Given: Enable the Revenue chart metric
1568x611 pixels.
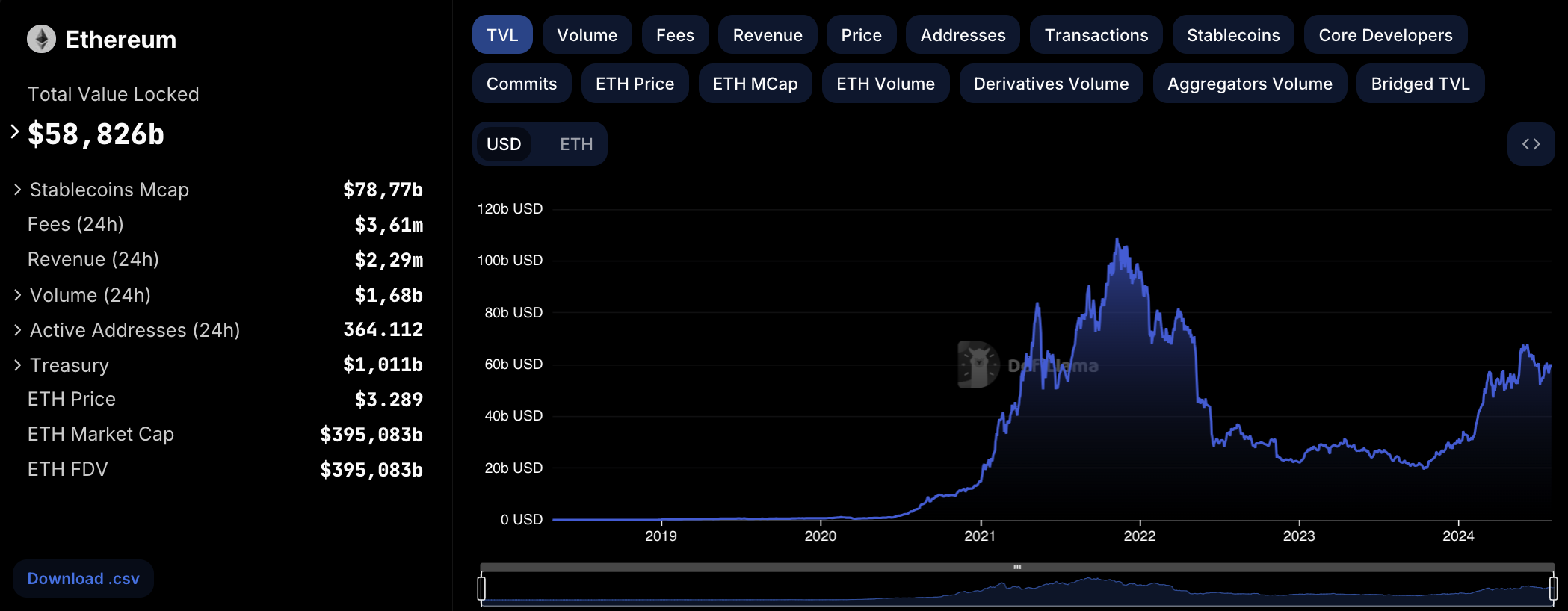Looking at the screenshot, I should point(768,35).
